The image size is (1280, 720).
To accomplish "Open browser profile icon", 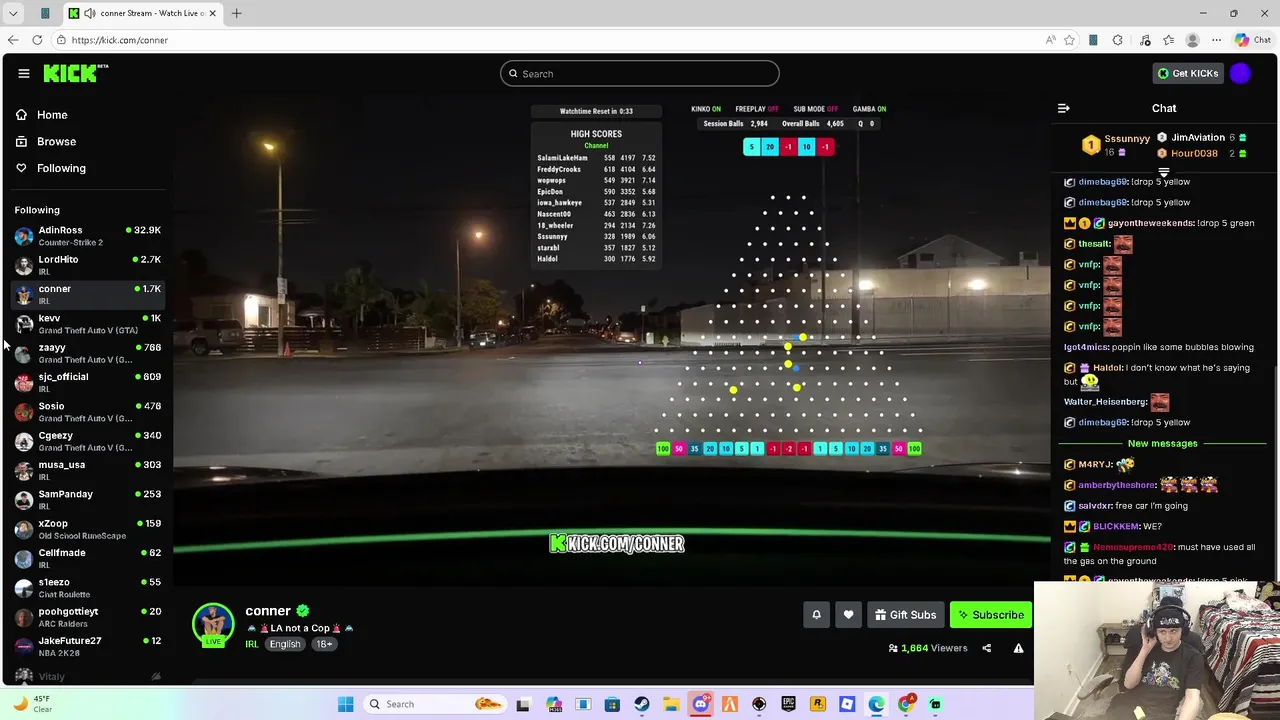I will [1192, 40].
